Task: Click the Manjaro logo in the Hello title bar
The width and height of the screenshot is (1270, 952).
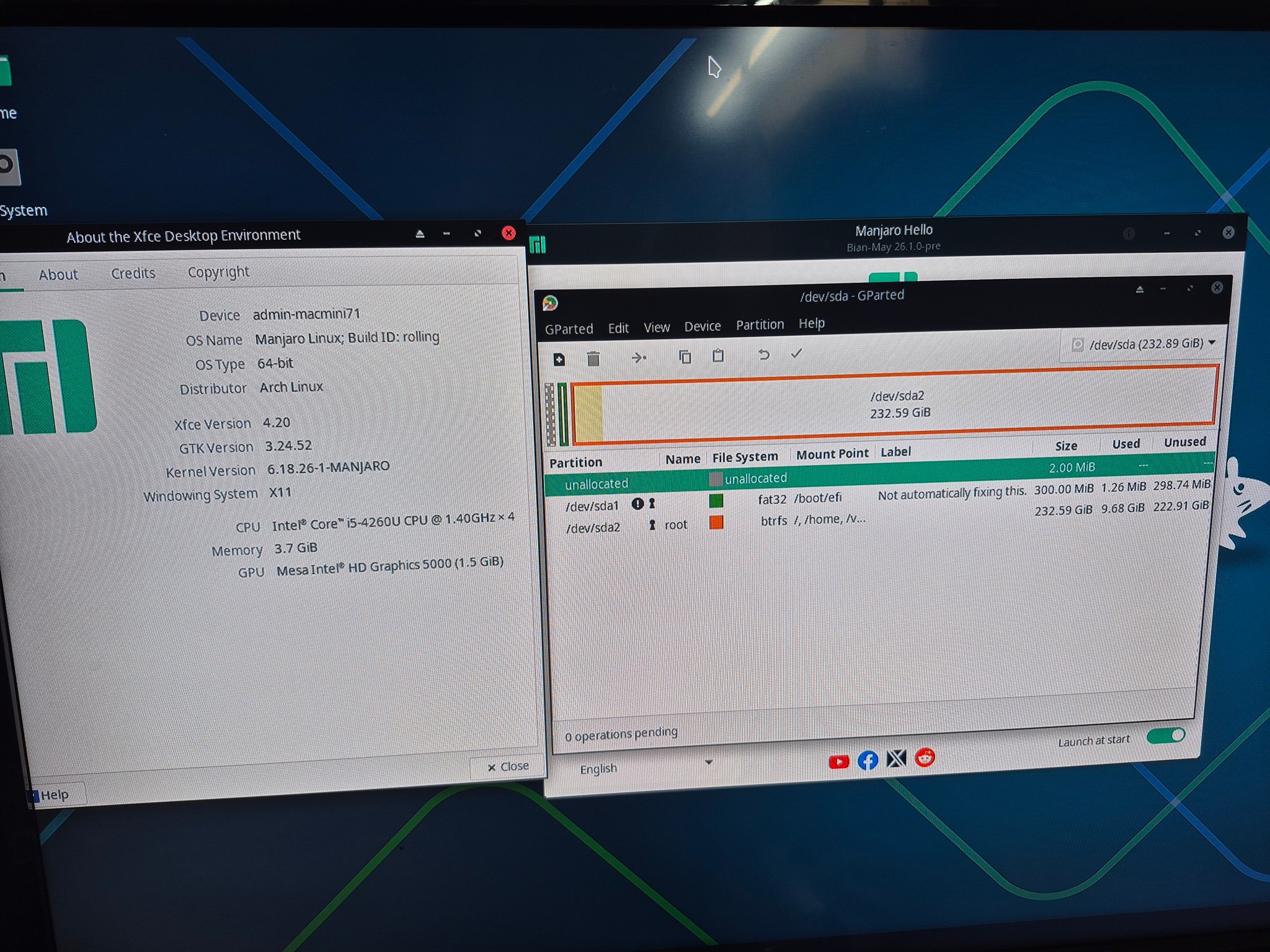Action: [538, 245]
